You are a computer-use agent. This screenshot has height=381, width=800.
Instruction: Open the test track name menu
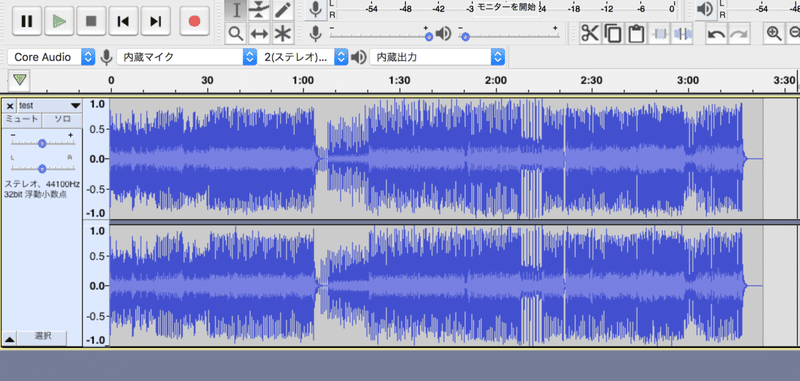point(49,106)
